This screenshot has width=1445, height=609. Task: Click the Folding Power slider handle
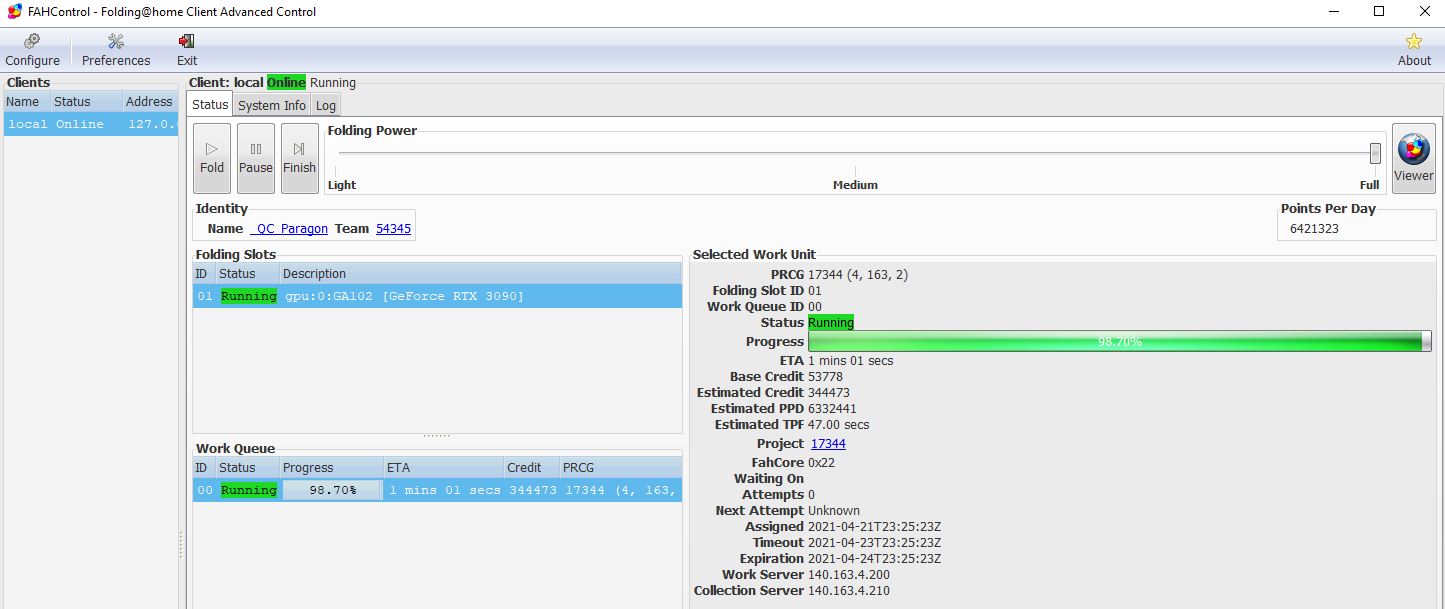tap(1375, 153)
